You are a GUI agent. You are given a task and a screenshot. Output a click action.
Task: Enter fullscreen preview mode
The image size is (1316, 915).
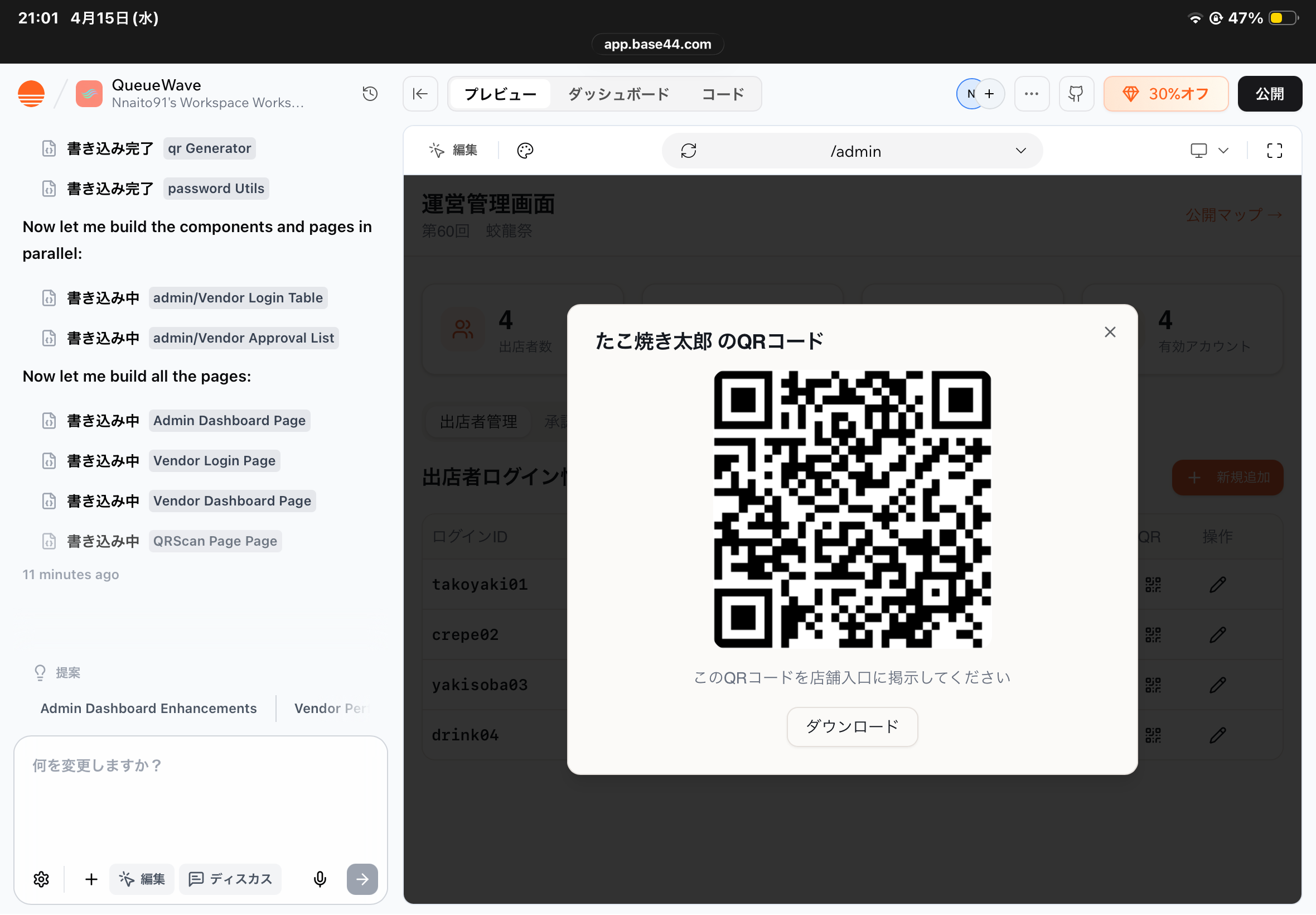tap(1274, 151)
